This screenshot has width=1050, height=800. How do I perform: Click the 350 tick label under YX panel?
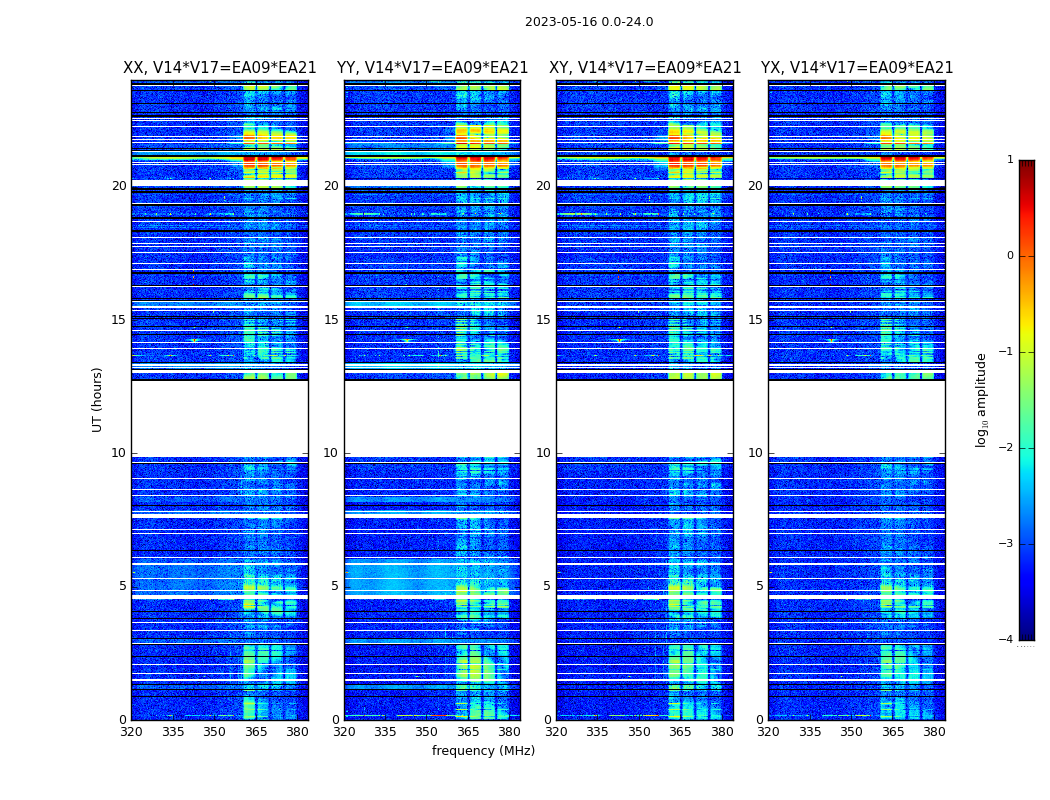851,732
